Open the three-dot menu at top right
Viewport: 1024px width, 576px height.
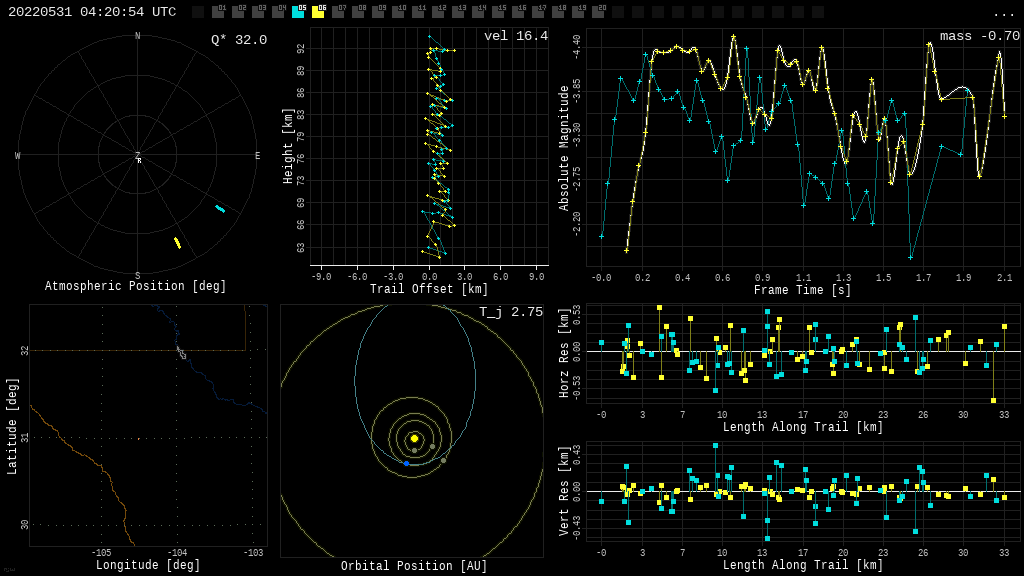[x=1003, y=13]
